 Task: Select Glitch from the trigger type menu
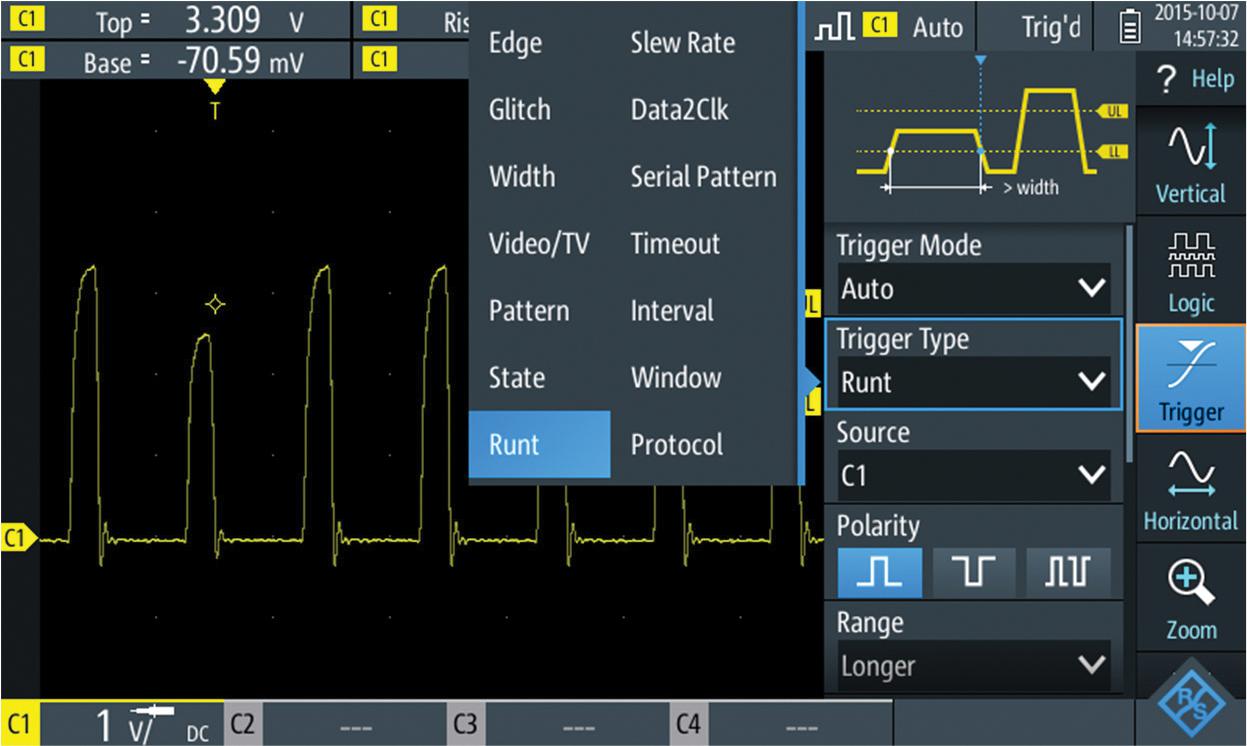point(519,109)
